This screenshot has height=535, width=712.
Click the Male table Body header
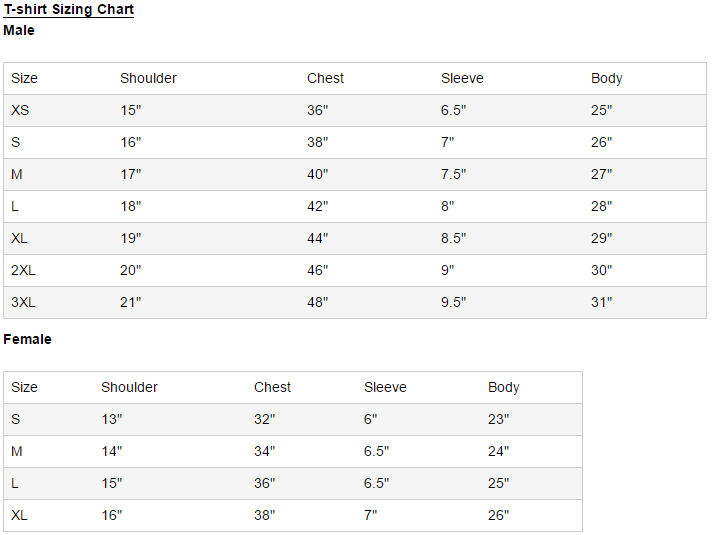click(606, 79)
